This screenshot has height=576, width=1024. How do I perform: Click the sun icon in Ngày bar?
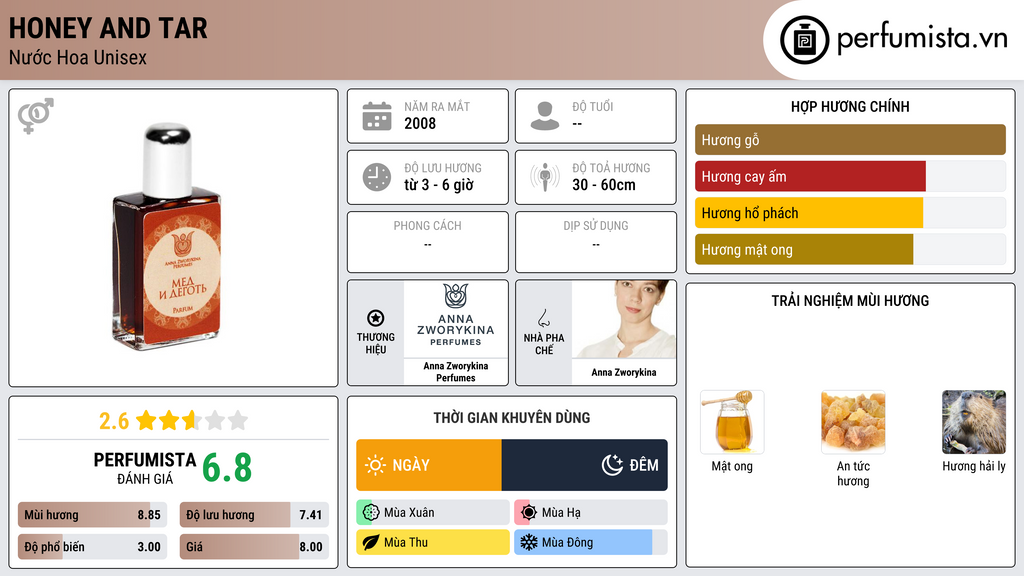click(x=375, y=465)
